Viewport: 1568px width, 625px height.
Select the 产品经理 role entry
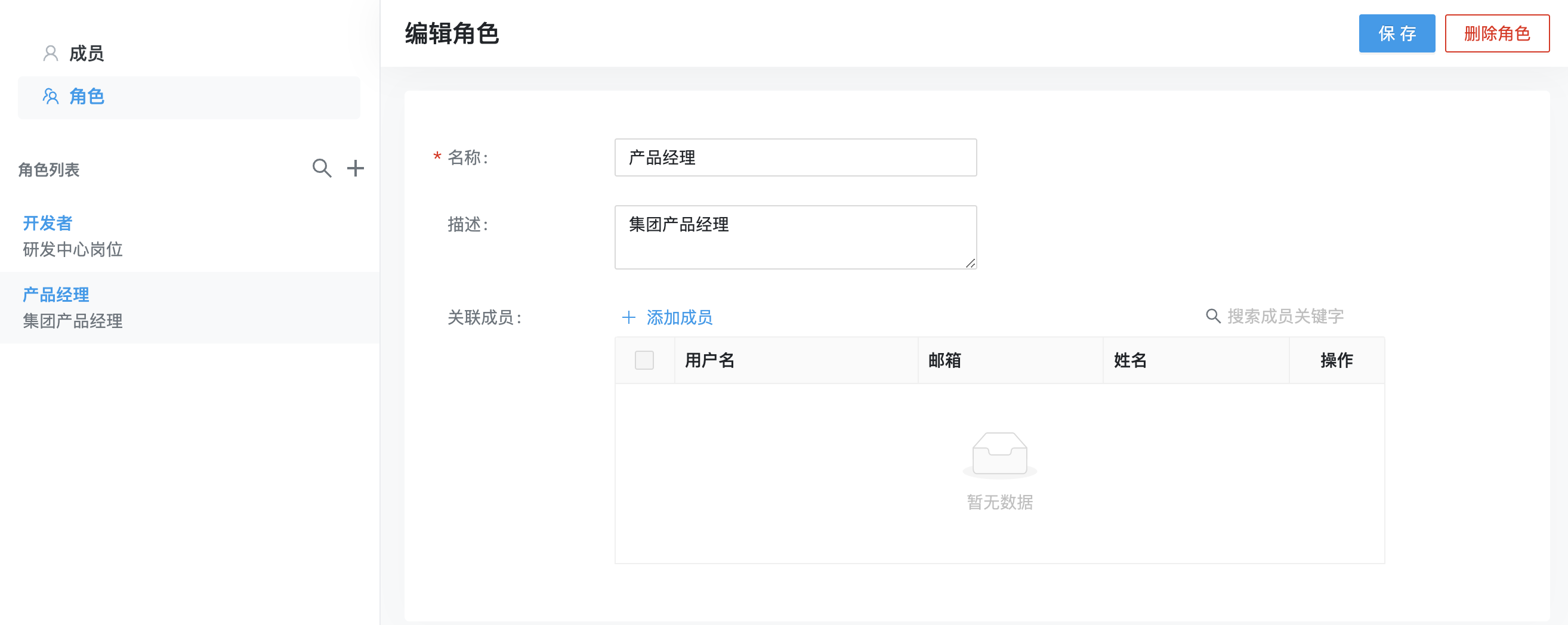(x=189, y=307)
